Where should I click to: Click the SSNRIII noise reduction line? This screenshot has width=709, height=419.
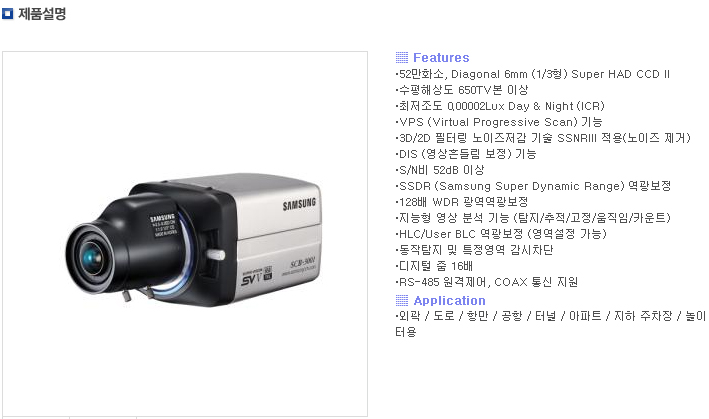(x=543, y=138)
